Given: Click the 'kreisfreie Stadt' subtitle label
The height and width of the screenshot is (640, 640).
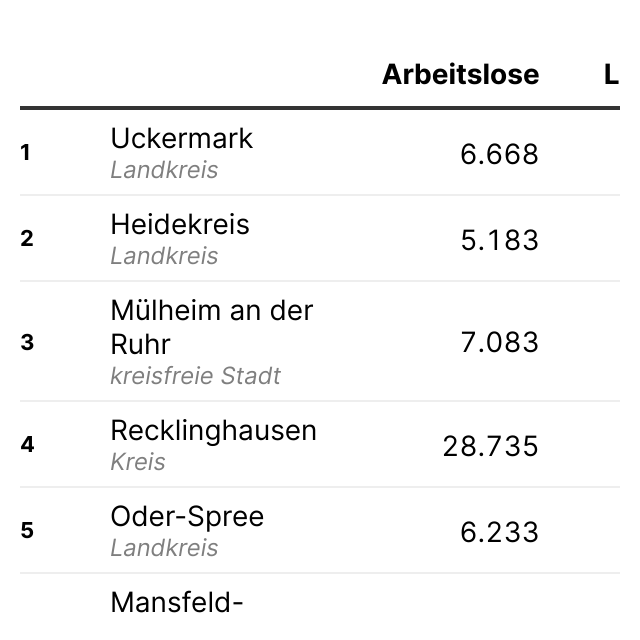Looking at the screenshot, I should 196,376.
